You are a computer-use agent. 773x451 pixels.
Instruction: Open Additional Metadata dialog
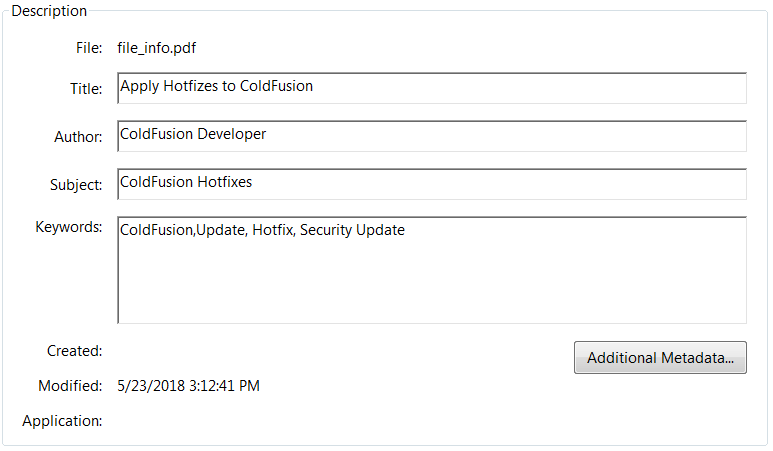click(660, 358)
